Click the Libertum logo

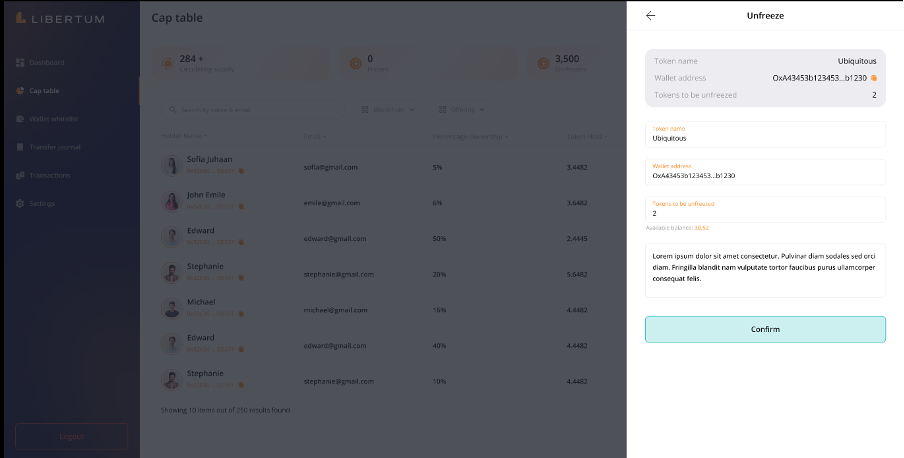pos(60,18)
